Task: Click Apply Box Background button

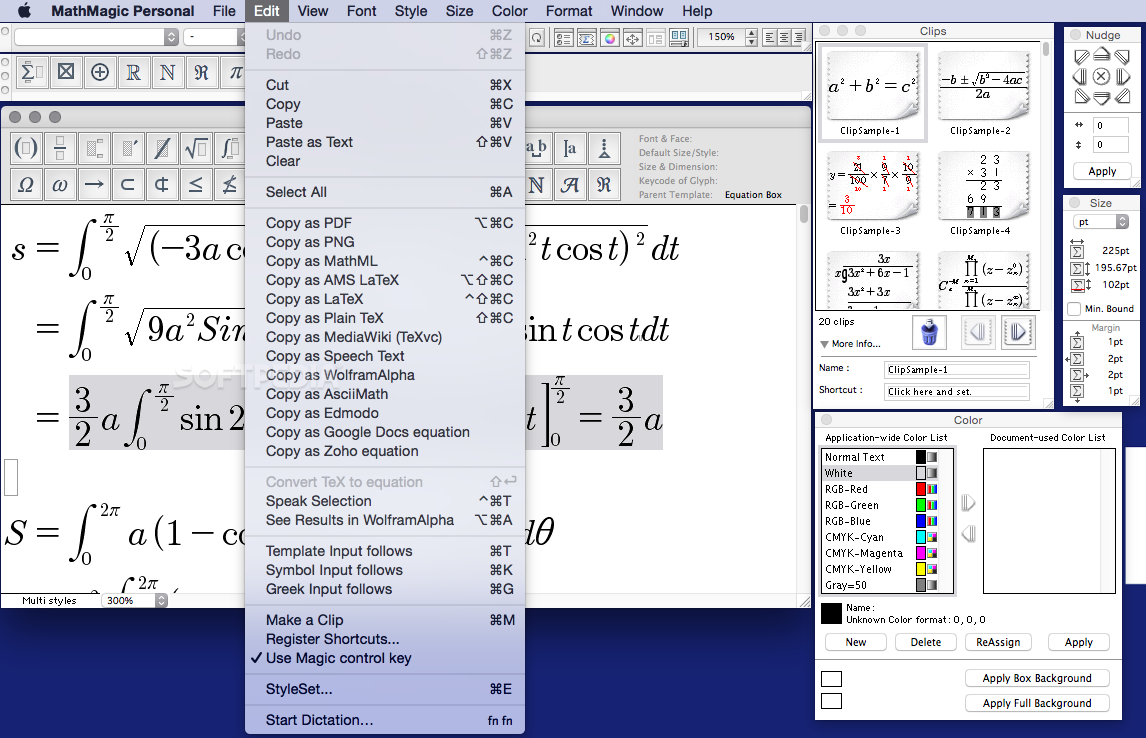Action: pyautogui.click(x=1036, y=678)
